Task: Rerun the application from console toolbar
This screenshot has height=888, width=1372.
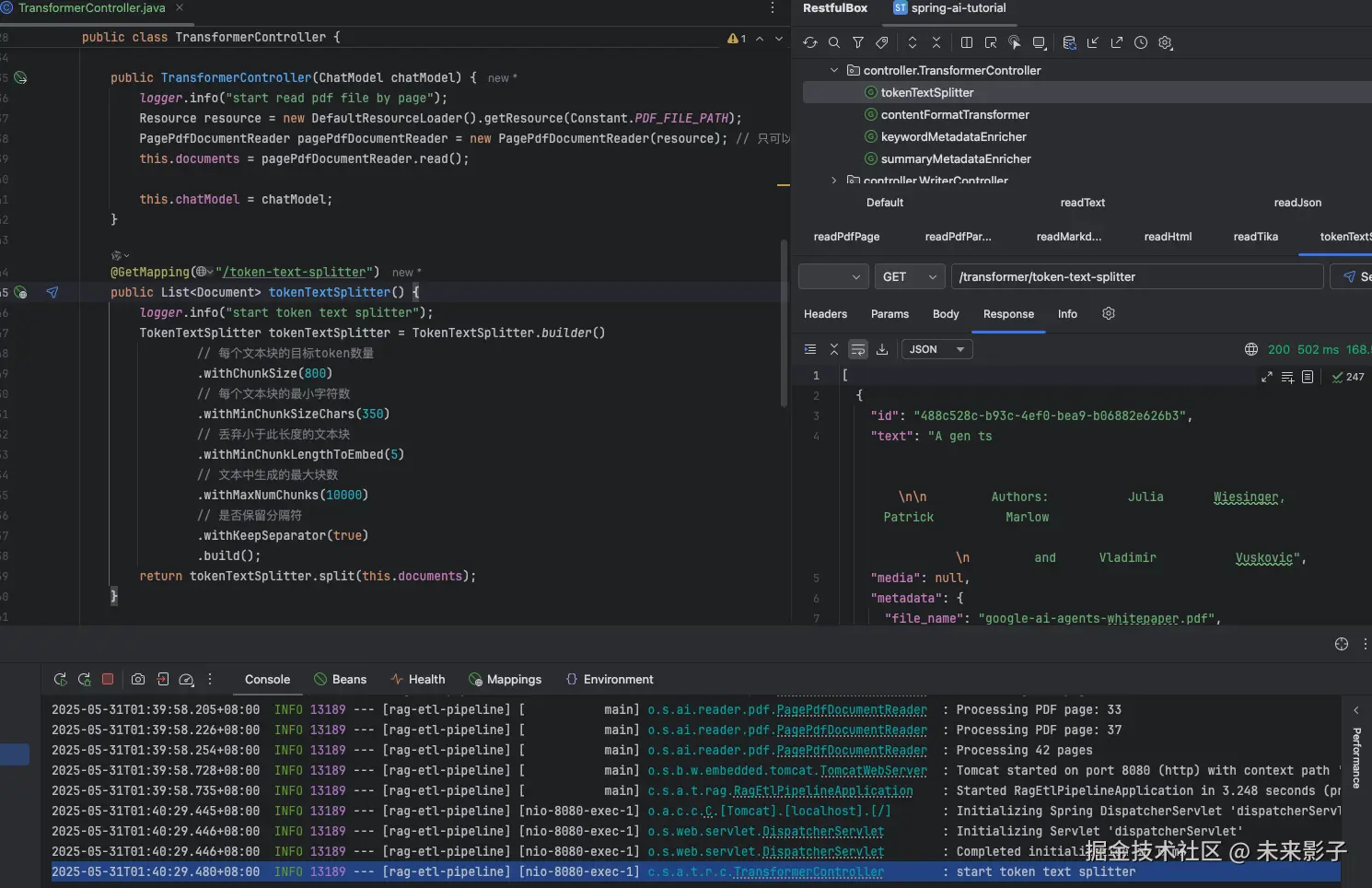Action: [x=60, y=679]
